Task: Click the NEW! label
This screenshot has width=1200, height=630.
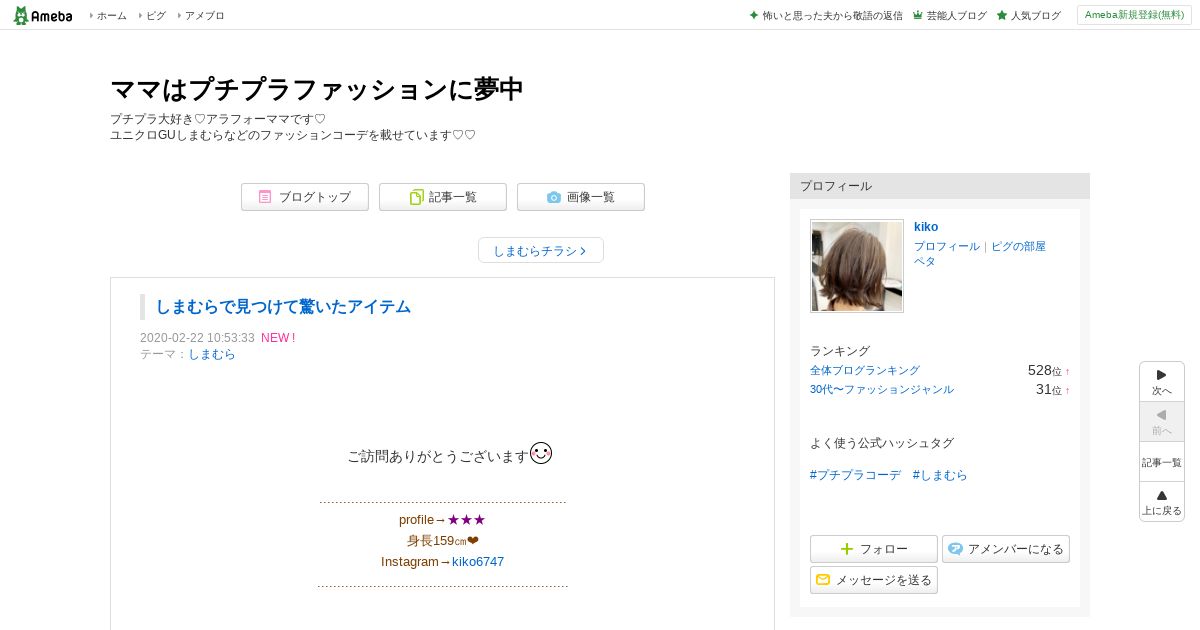Action: pos(278,338)
